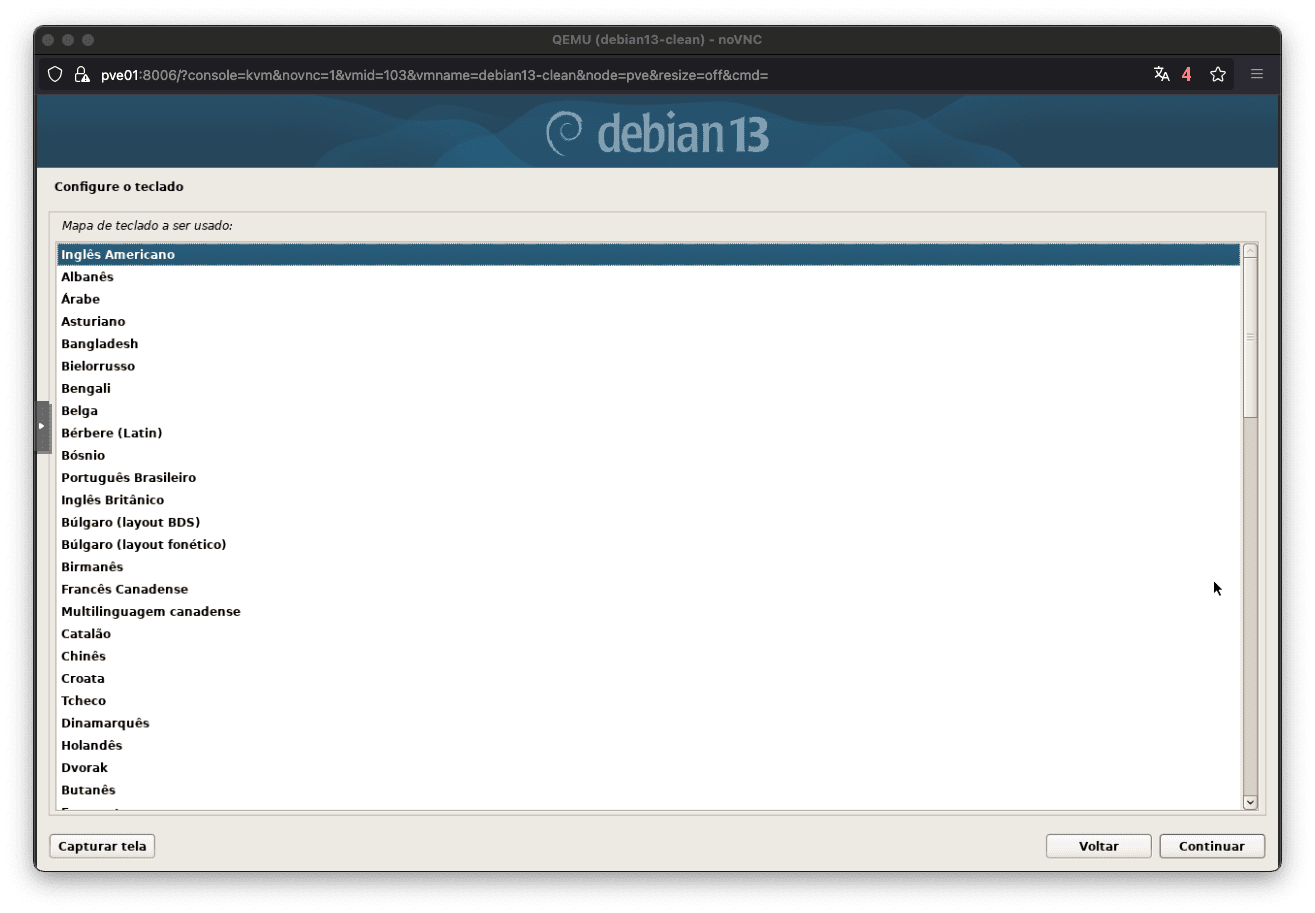
Task: Click the Continuar button
Action: coord(1212,846)
